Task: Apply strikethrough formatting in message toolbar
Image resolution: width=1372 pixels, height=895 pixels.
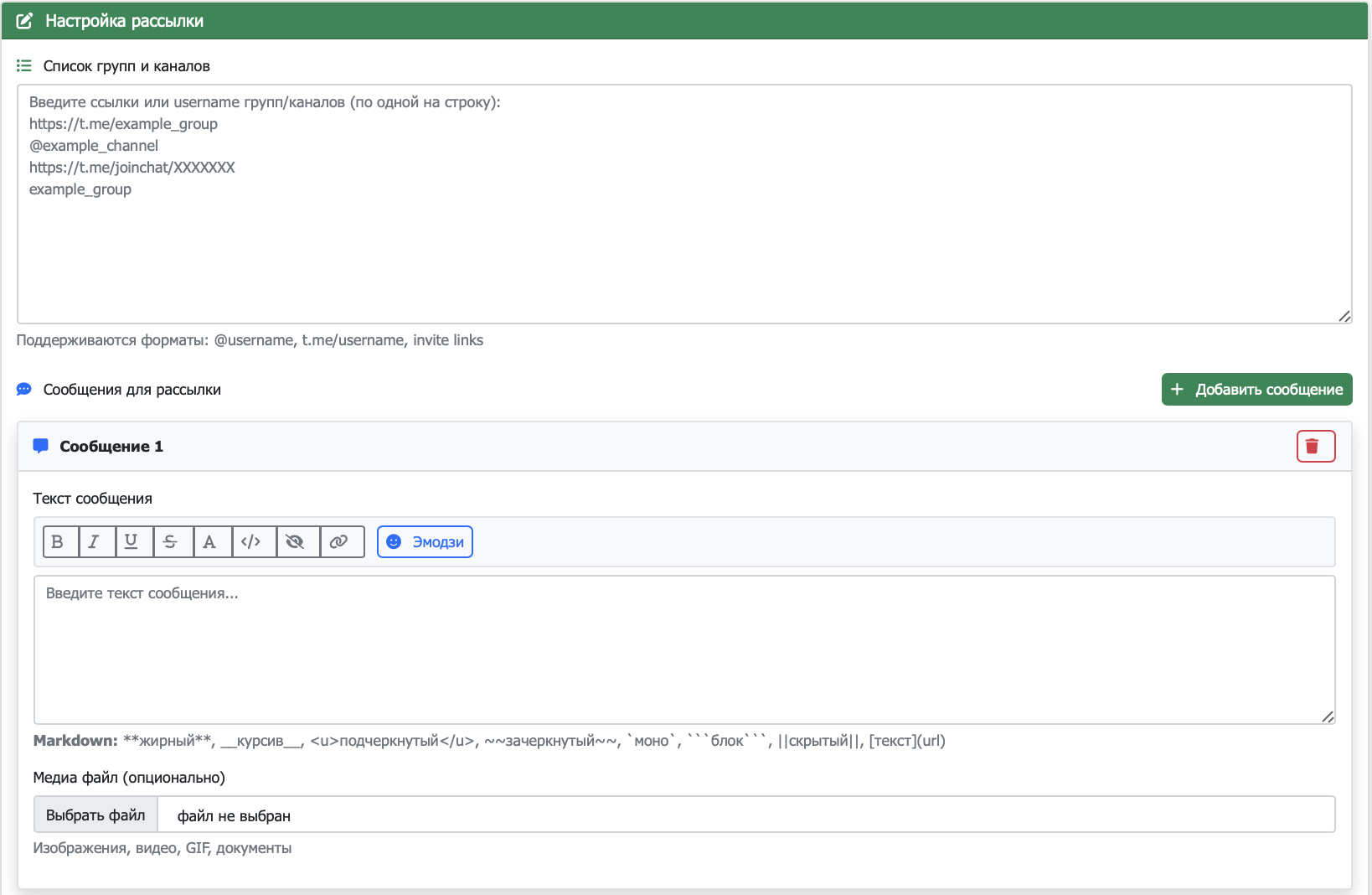Action: [171, 542]
